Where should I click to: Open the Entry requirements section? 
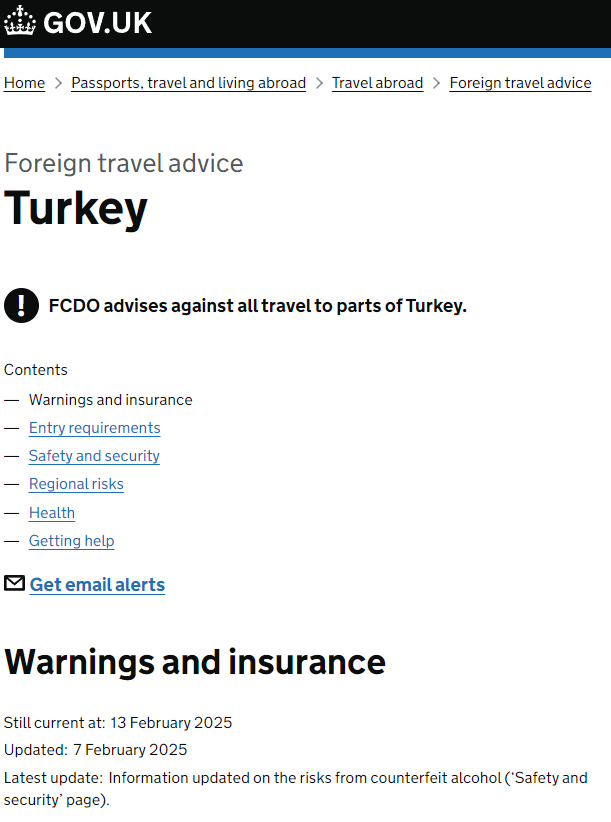click(94, 428)
